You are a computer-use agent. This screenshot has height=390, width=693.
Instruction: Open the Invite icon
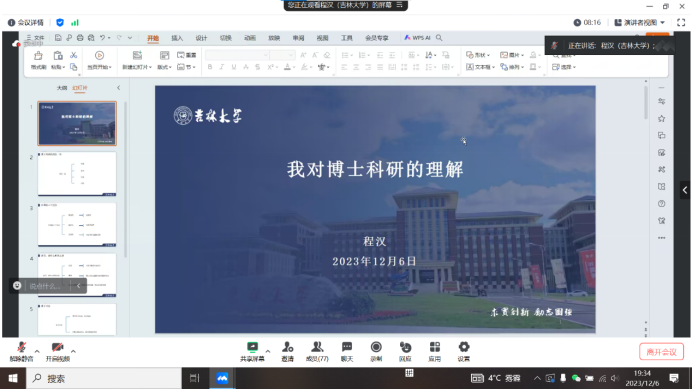(x=288, y=352)
